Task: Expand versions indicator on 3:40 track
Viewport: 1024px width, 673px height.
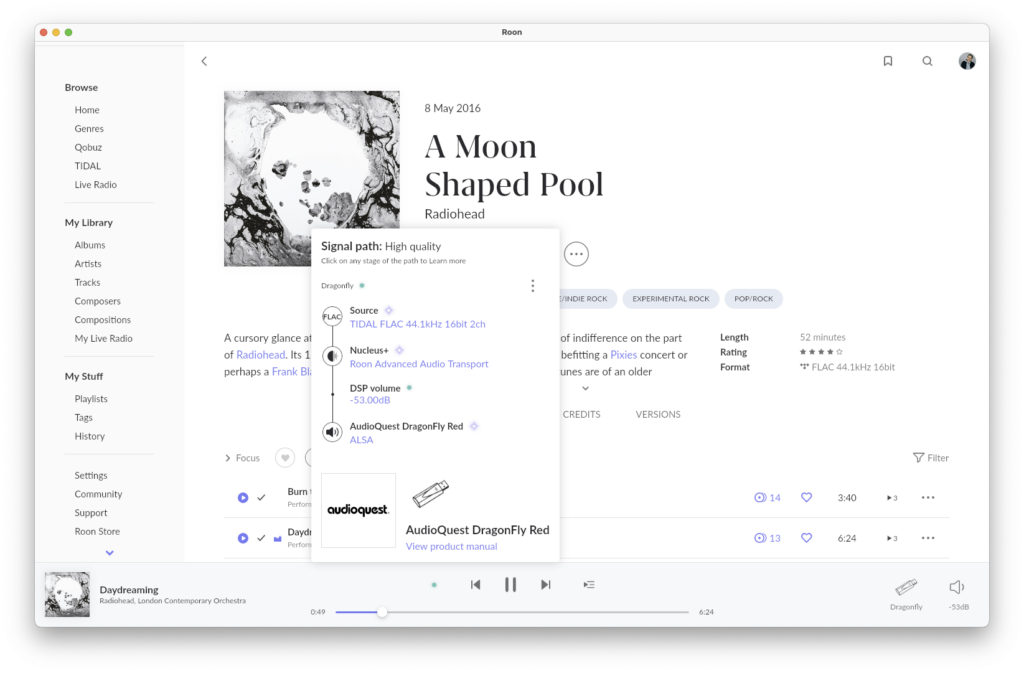Action: [892, 497]
